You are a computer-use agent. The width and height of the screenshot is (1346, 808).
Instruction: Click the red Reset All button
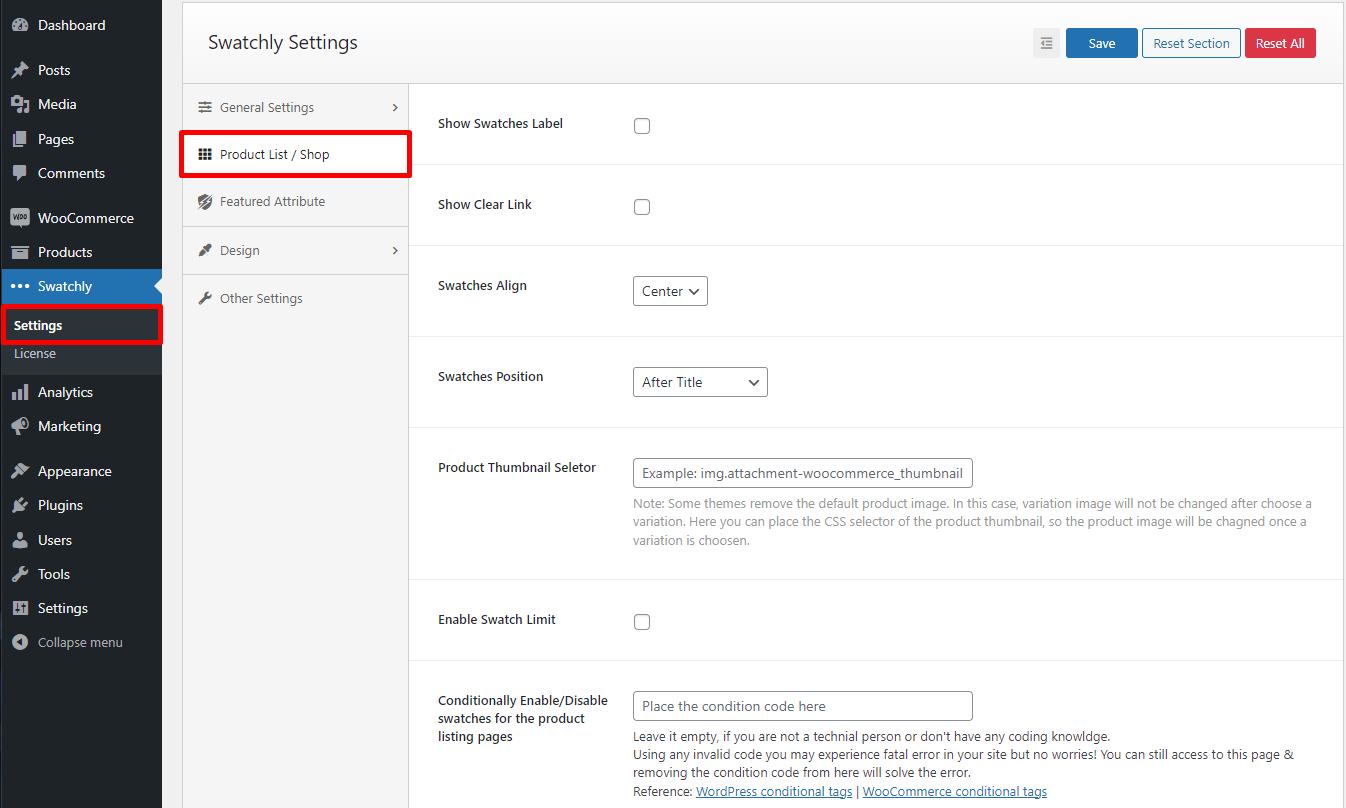point(1280,43)
